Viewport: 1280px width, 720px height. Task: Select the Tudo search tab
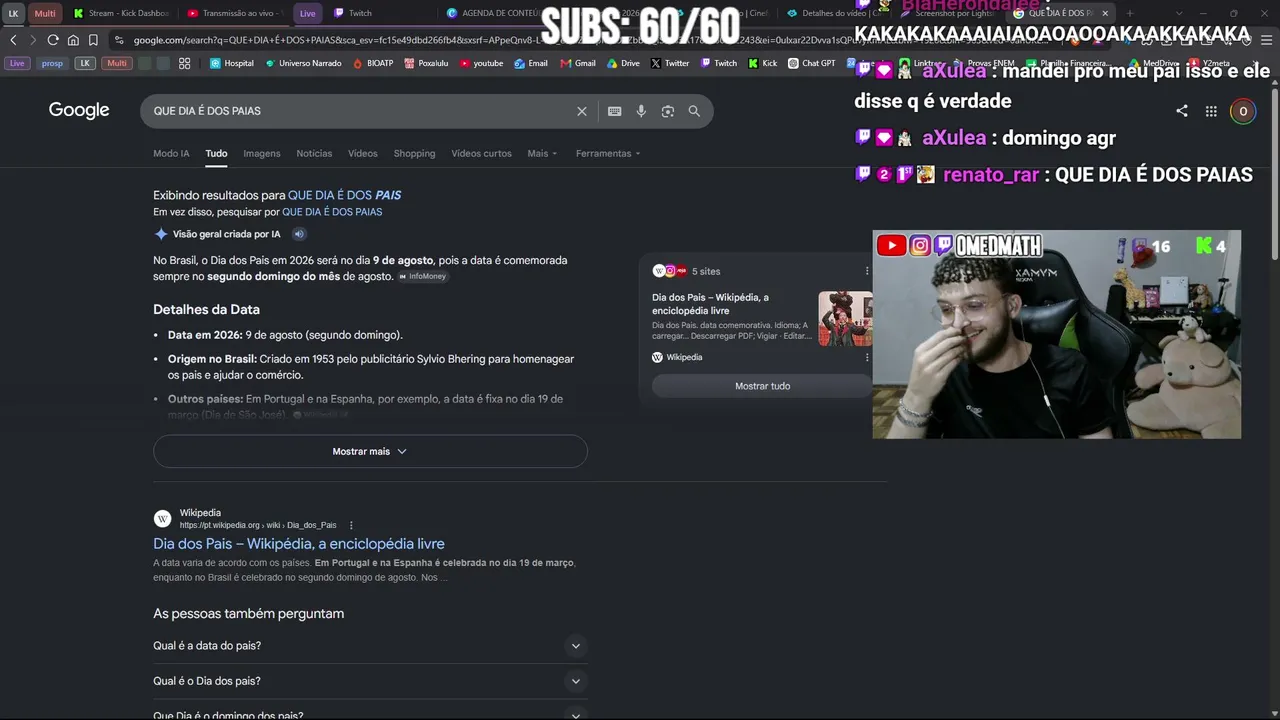click(216, 153)
